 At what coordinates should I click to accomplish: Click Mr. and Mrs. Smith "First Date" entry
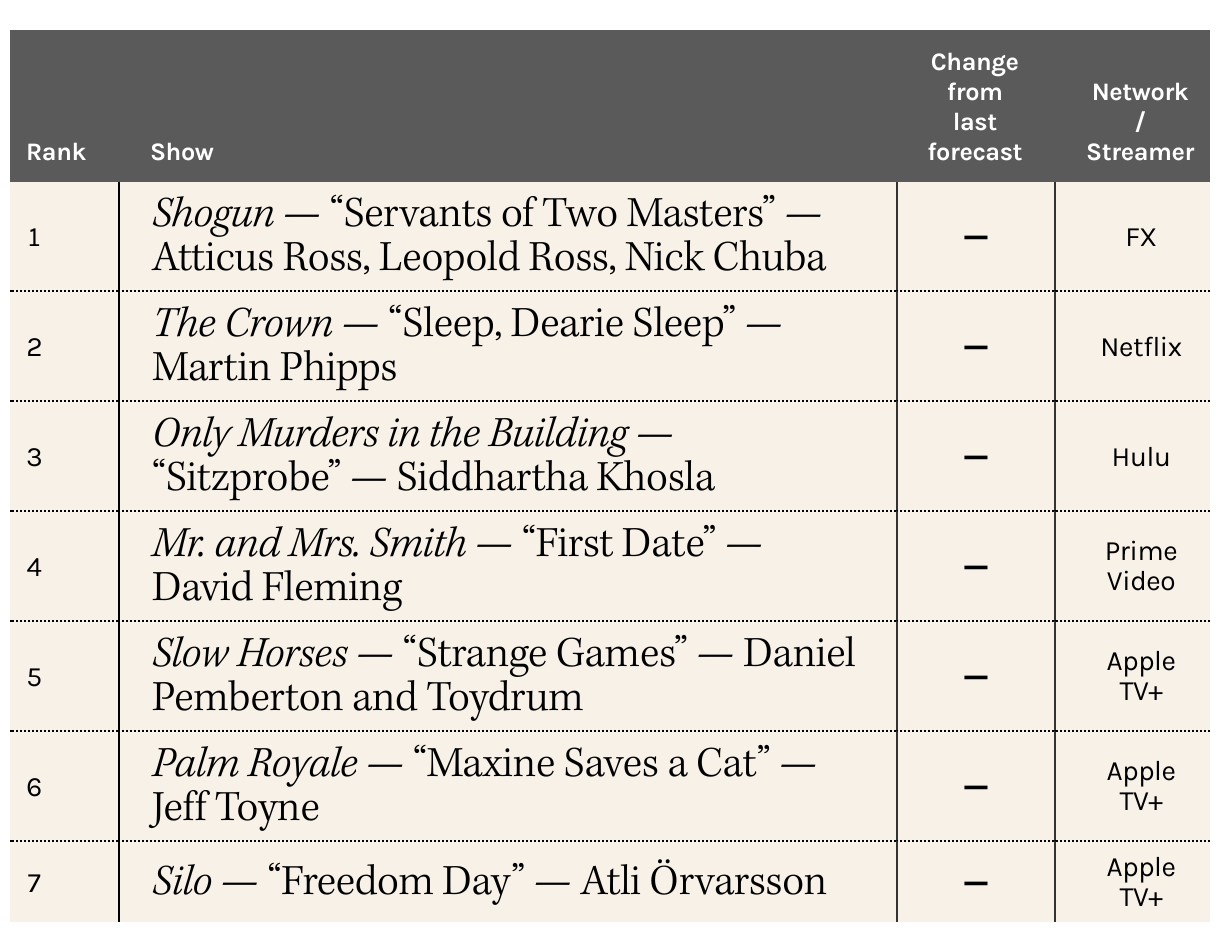(456, 566)
